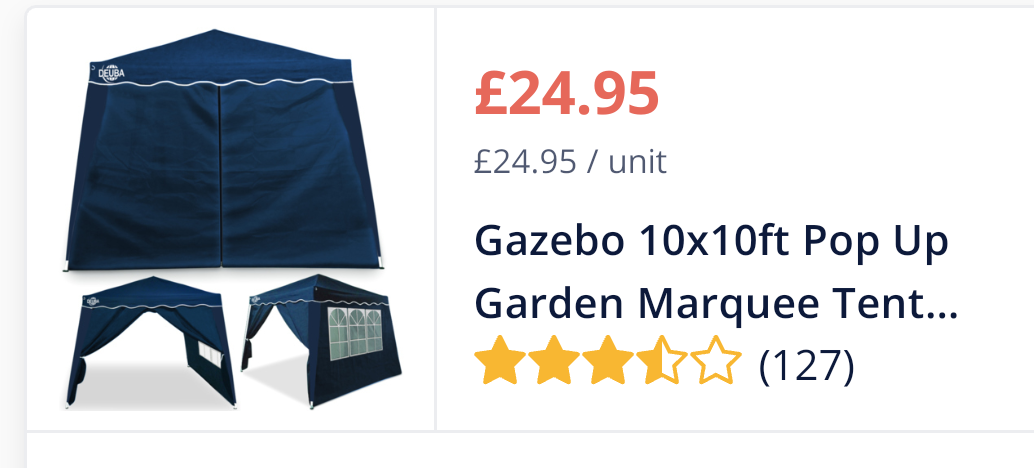Click the centre zip seam on the large gazebo
Screen dimensions: 1034x468
pyautogui.click(x=220, y=176)
